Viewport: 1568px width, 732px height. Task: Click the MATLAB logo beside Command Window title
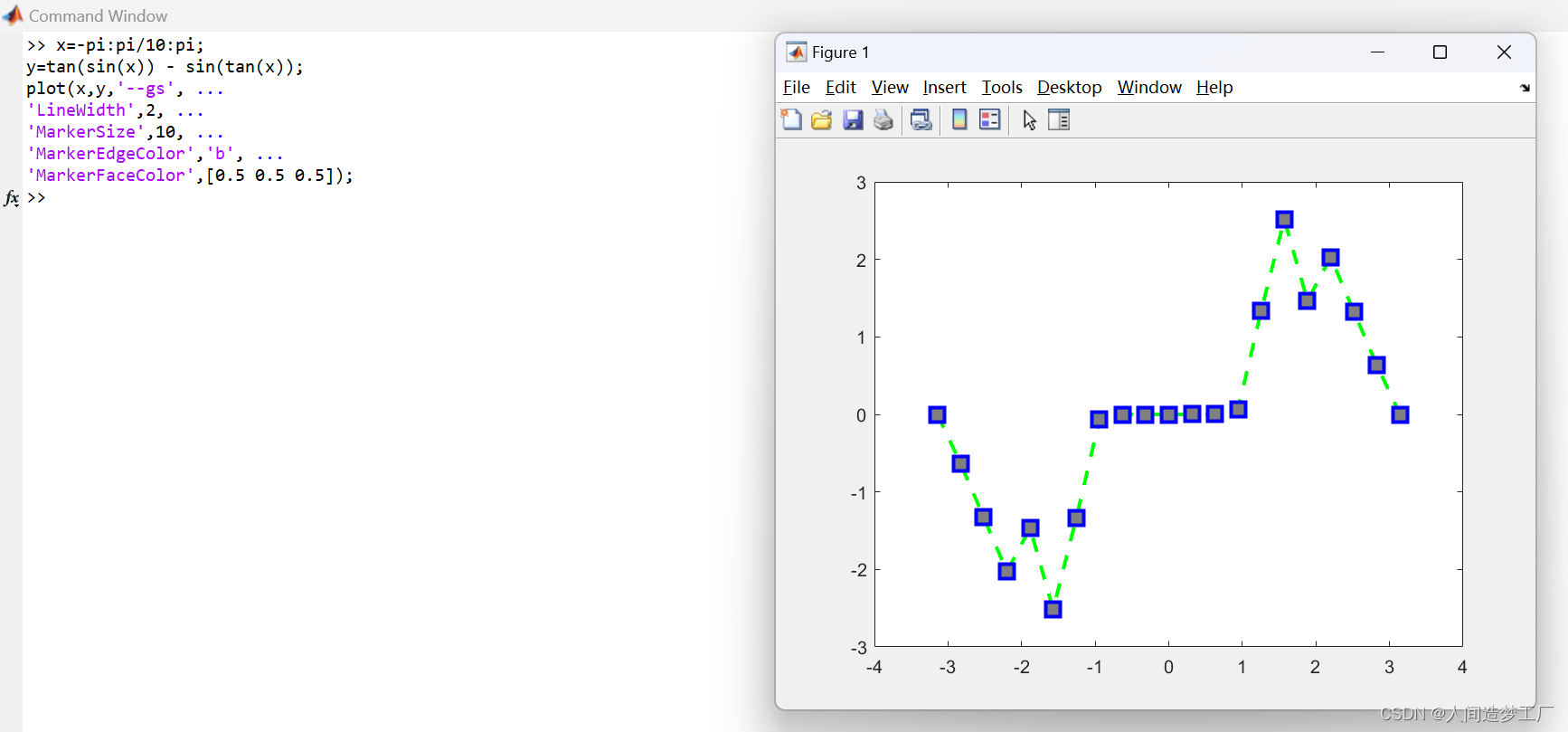point(13,15)
